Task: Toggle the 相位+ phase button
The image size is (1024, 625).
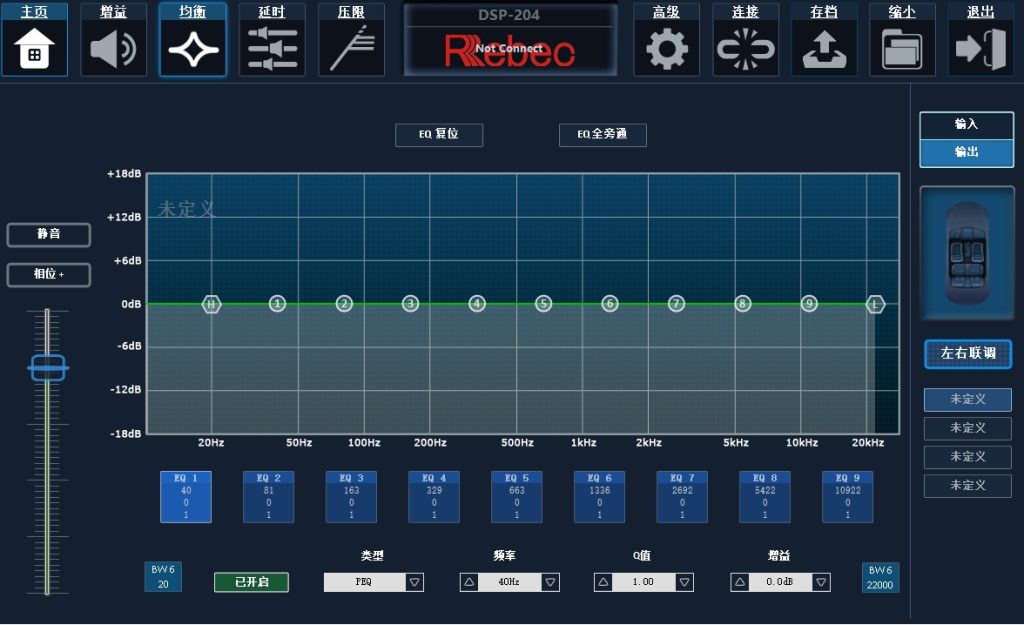Action: pyautogui.click(x=49, y=274)
